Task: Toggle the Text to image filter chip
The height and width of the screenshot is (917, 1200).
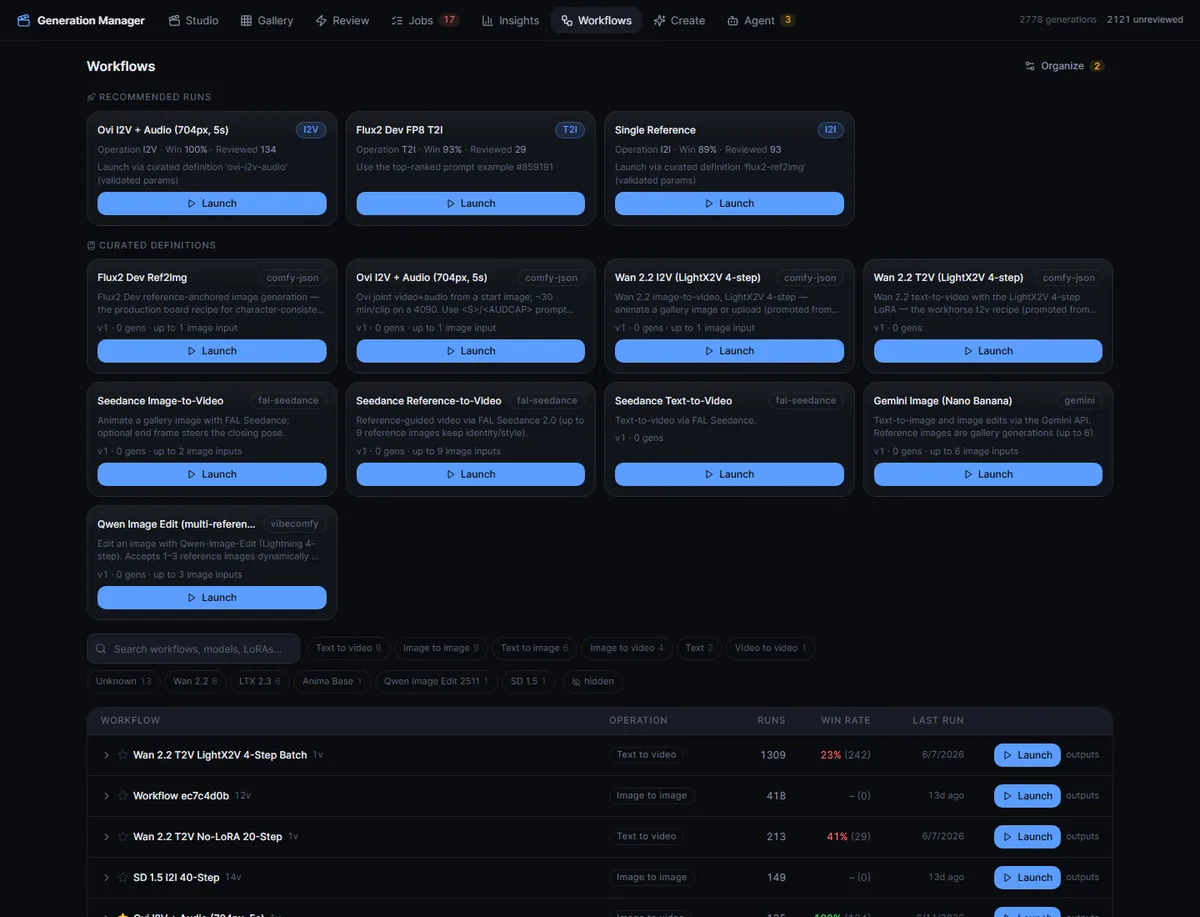Action: [534, 648]
